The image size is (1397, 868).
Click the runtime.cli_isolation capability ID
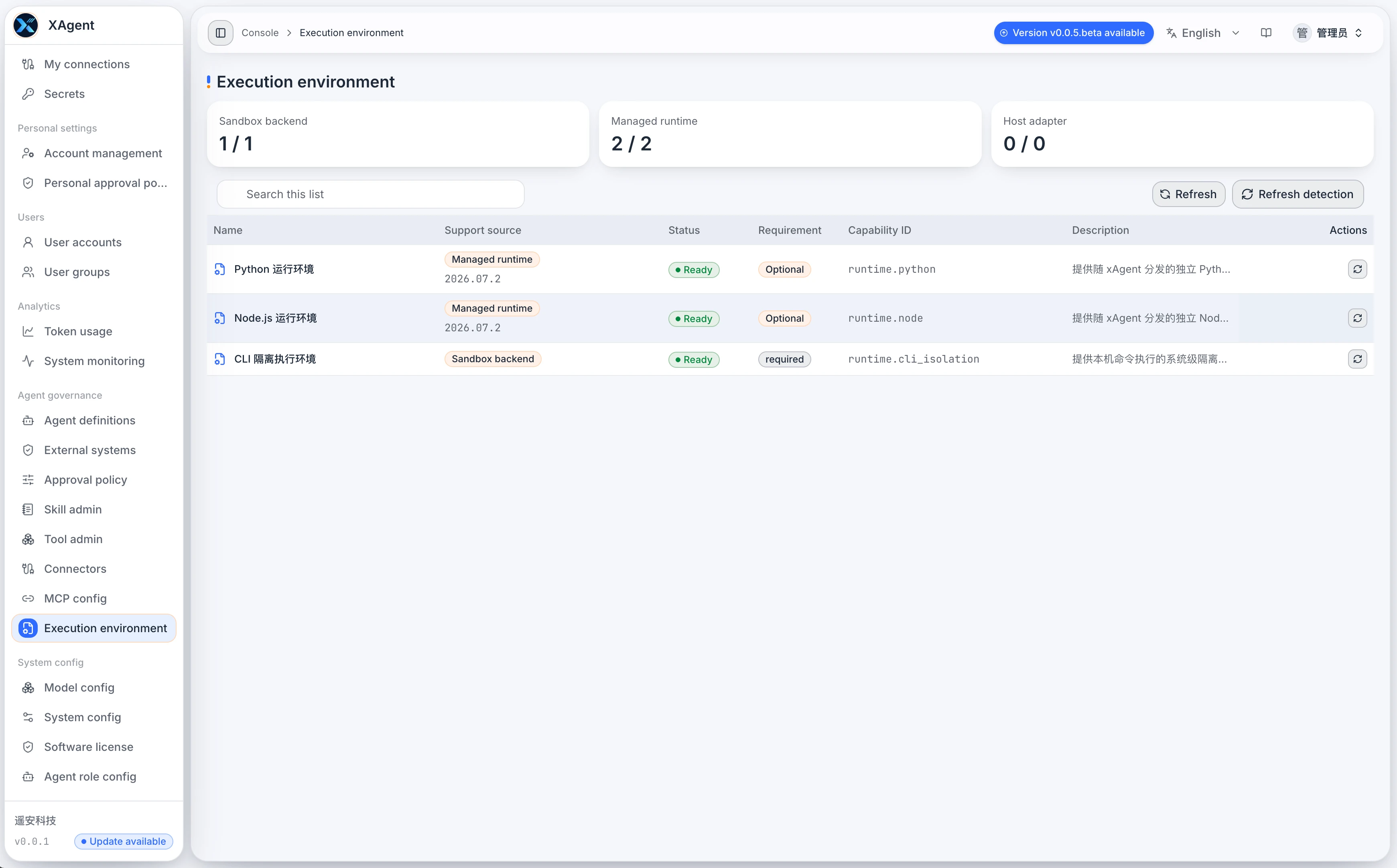pos(914,359)
